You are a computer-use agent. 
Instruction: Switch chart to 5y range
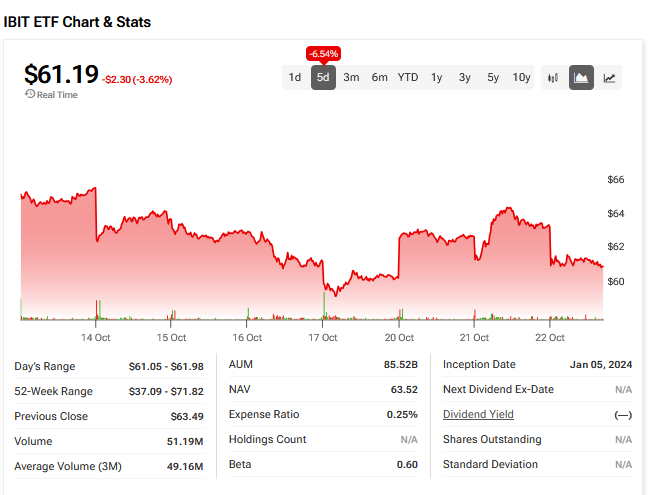(493, 77)
